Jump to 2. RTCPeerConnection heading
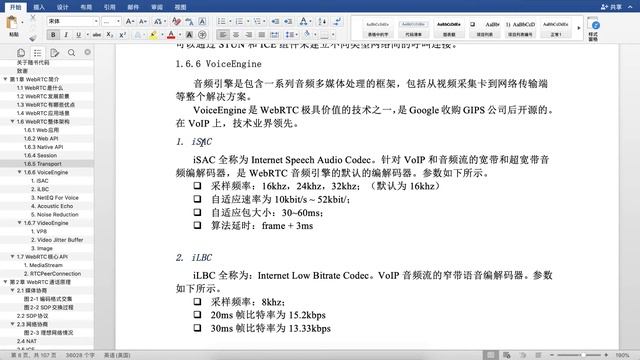 click(52, 273)
